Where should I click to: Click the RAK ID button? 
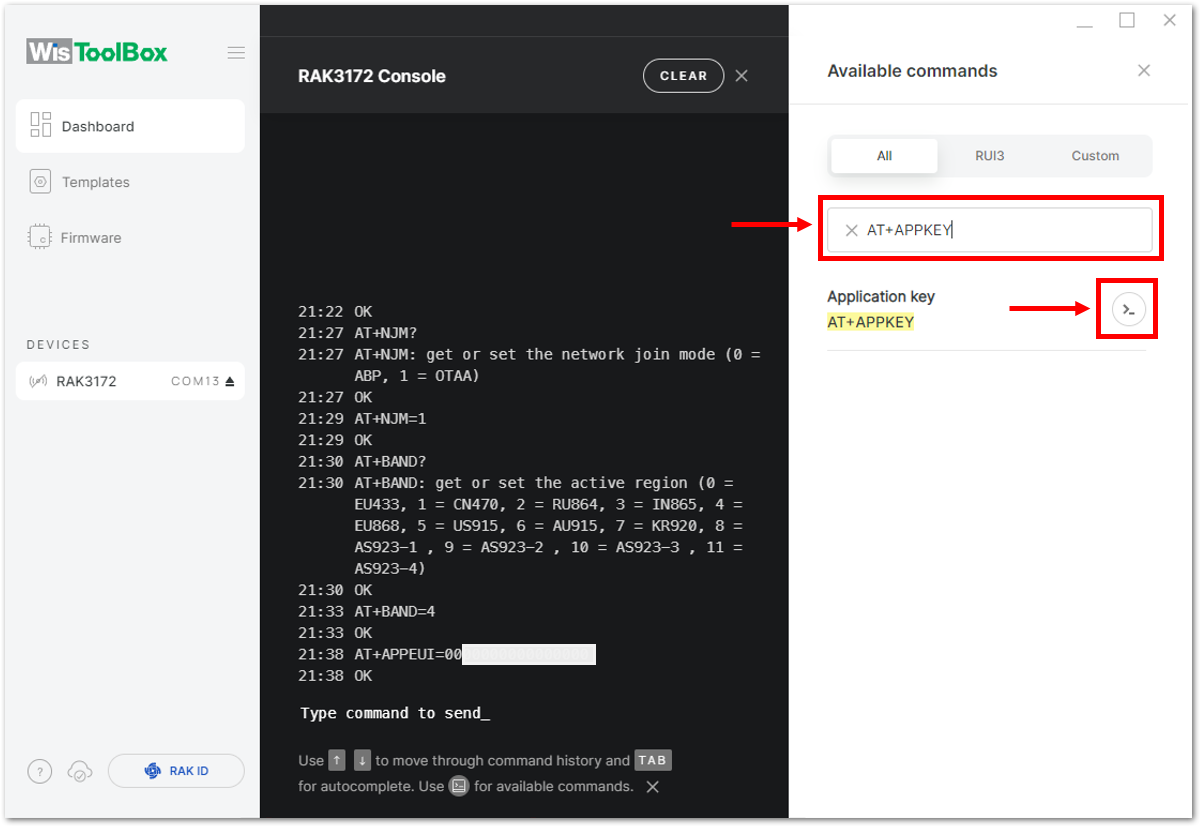click(176, 771)
